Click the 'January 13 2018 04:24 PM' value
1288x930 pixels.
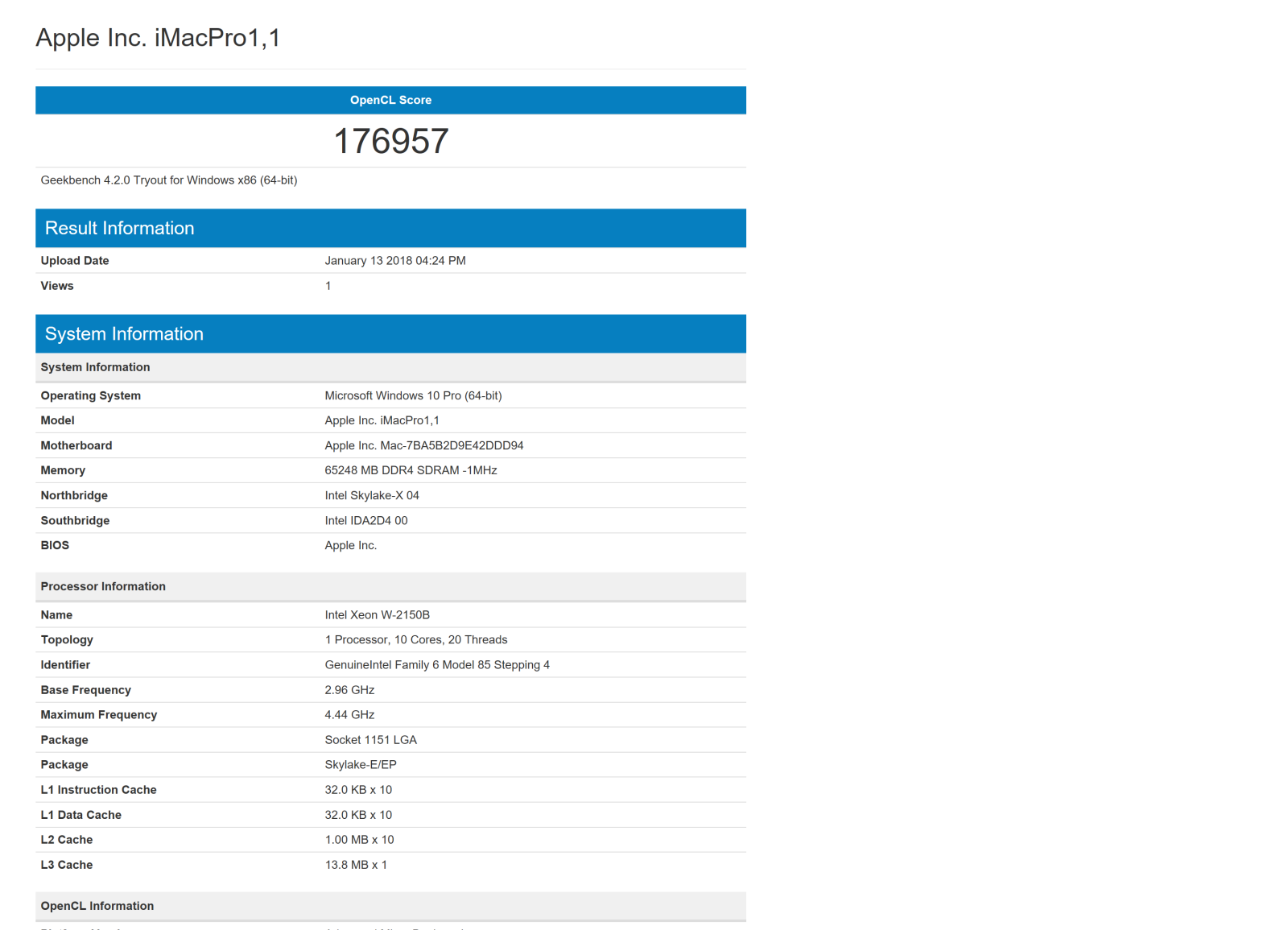395,261
